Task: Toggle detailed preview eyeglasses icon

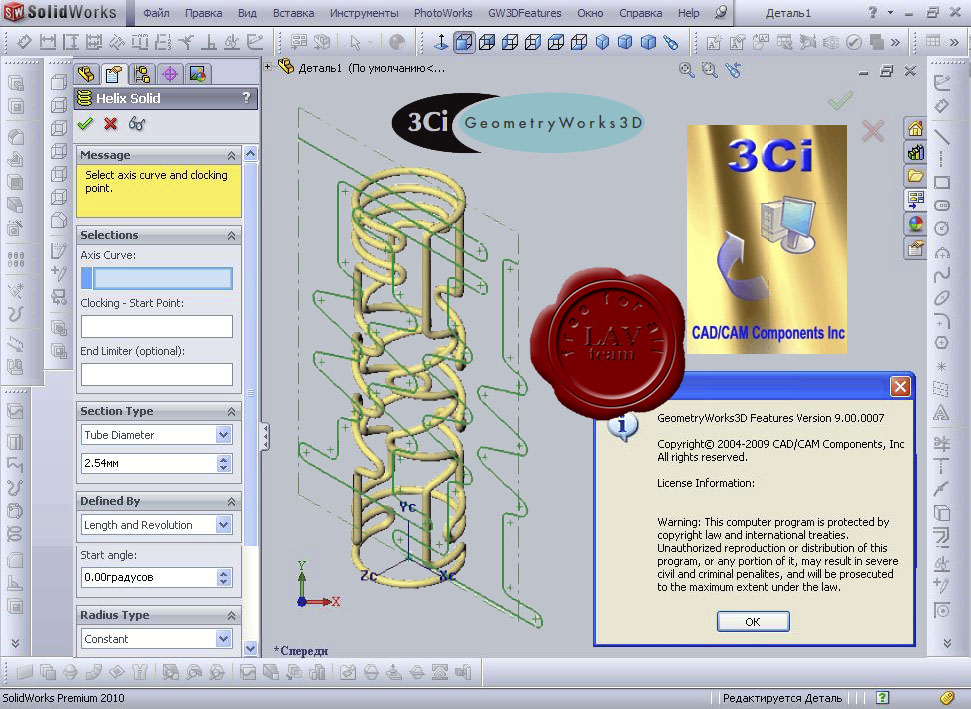Action: coord(137,124)
